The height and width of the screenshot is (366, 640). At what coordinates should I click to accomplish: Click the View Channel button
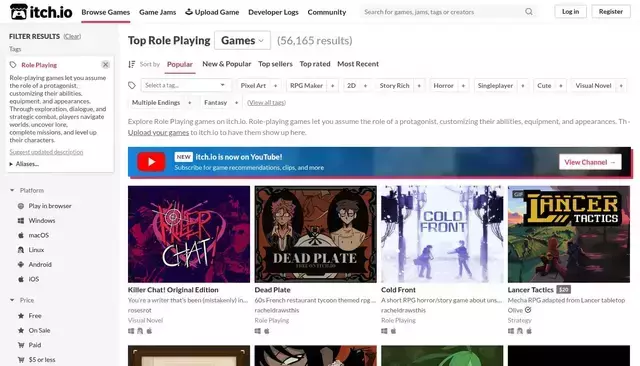590,162
